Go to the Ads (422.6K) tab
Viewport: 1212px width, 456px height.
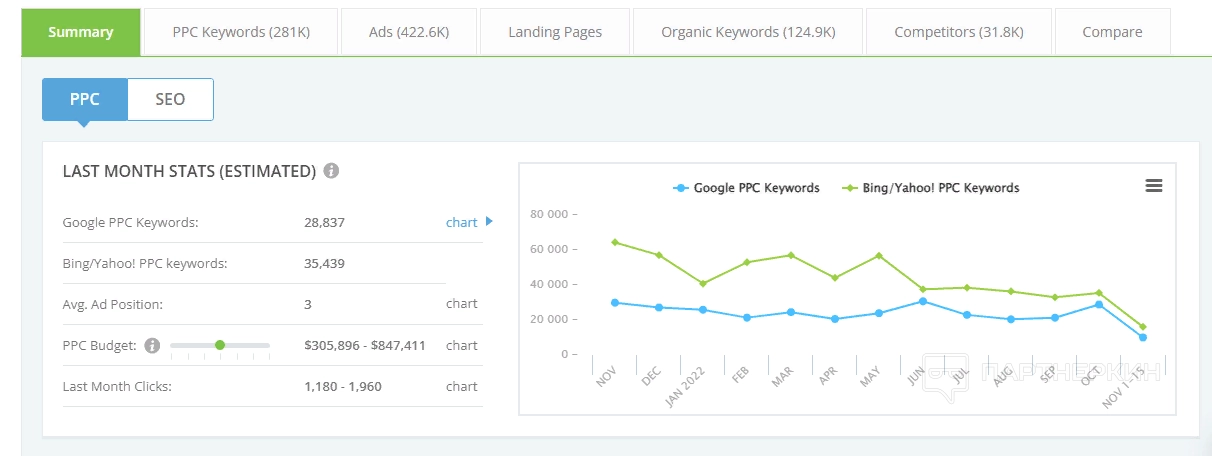[409, 32]
